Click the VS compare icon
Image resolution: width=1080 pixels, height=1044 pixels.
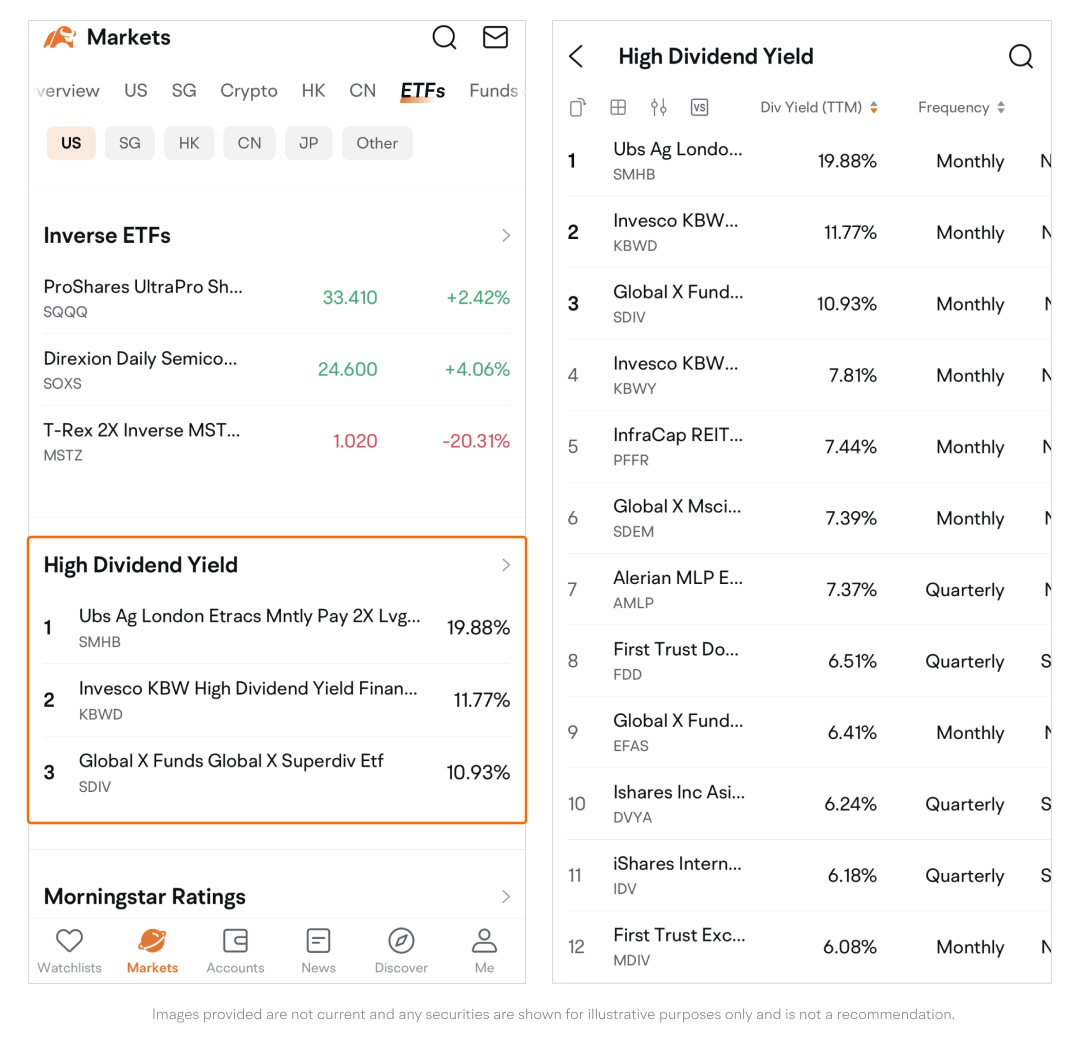[x=699, y=108]
